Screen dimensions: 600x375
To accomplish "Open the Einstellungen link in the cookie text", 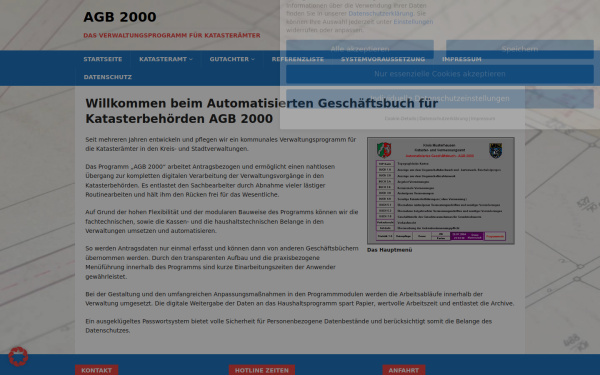I will 413,22.
